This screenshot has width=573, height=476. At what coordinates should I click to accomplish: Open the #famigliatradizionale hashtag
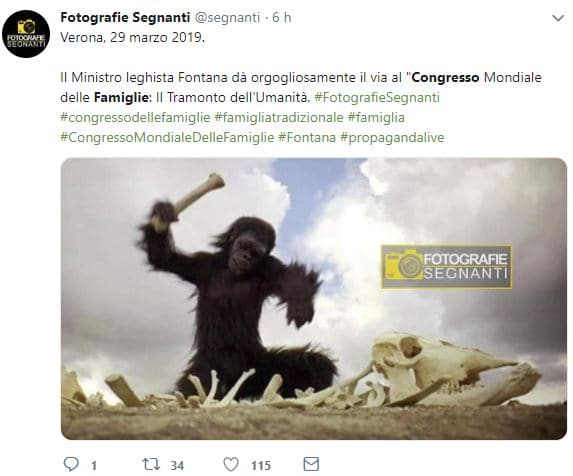pyautogui.click(x=279, y=118)
